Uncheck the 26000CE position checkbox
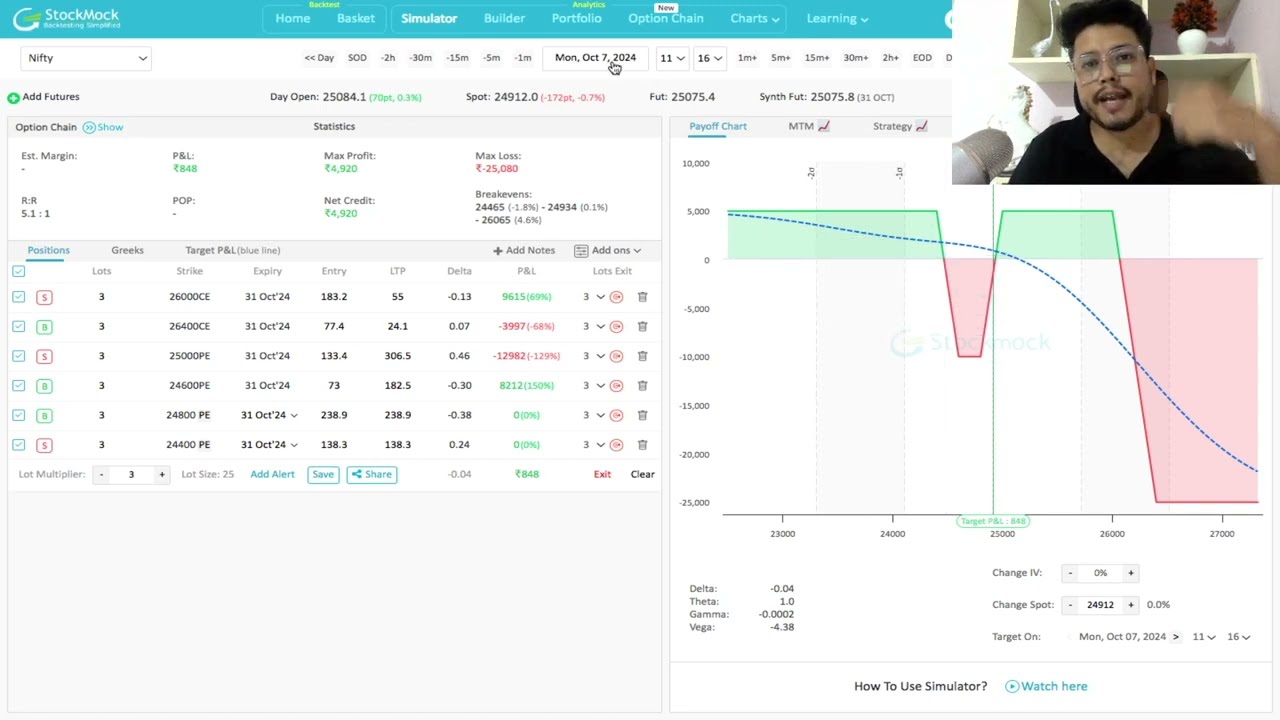 tap(19, 297)
